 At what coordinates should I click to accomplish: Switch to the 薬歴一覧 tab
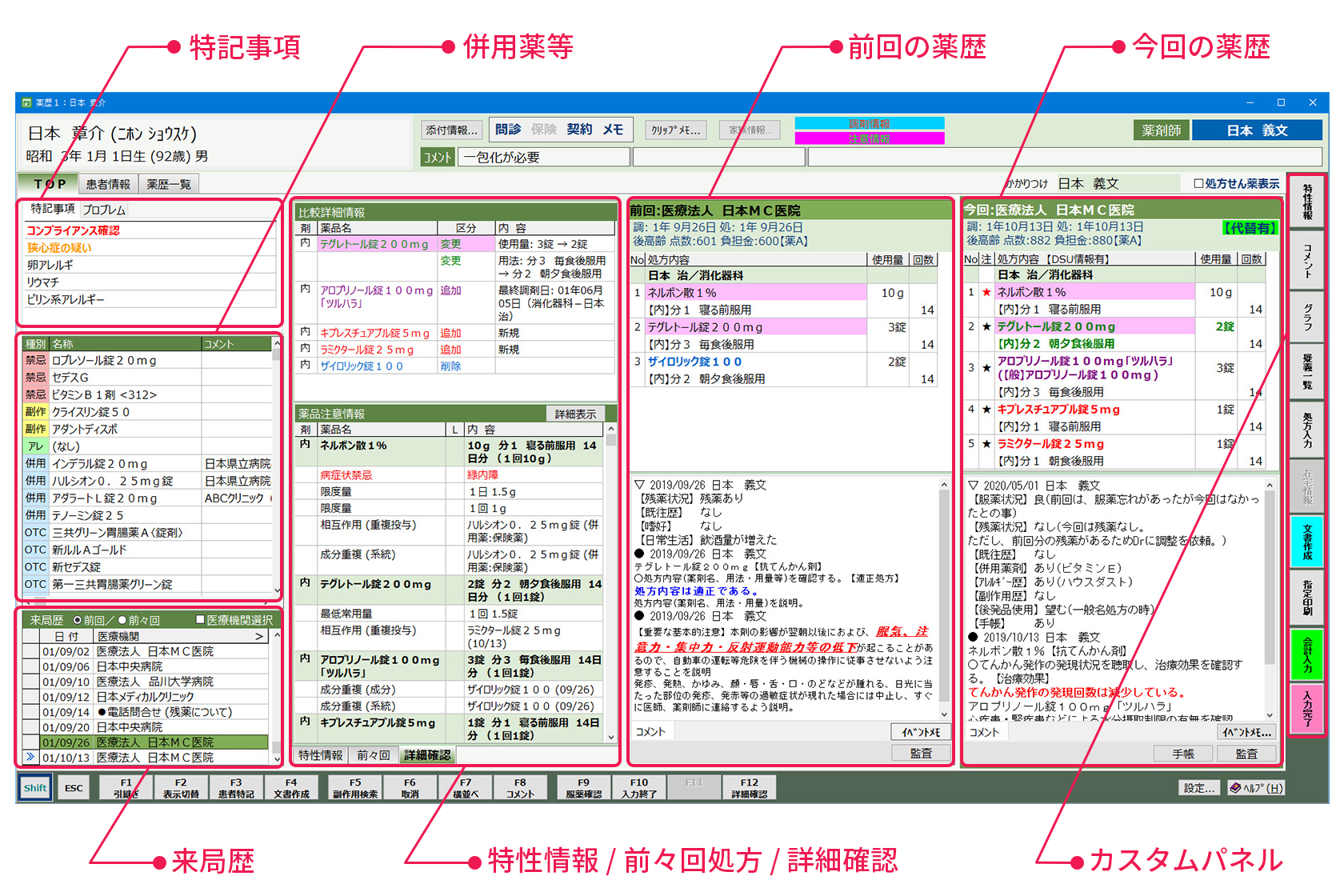(168, 184)
